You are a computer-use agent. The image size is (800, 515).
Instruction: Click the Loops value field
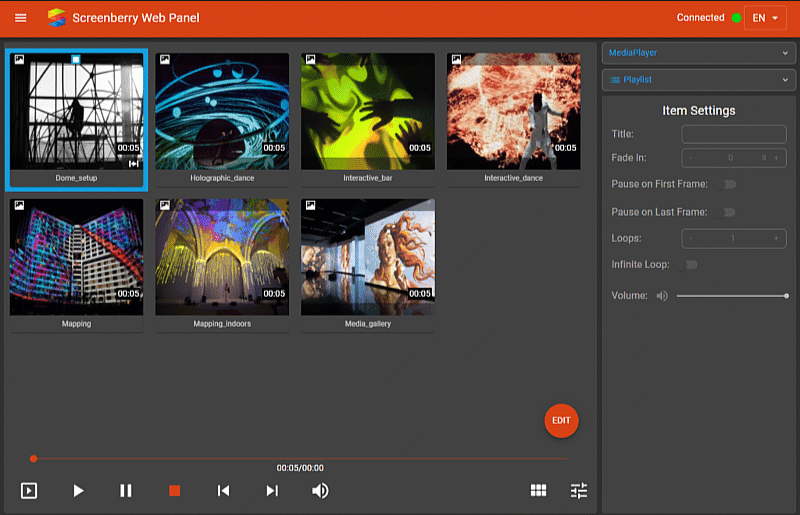click(734, 238)
